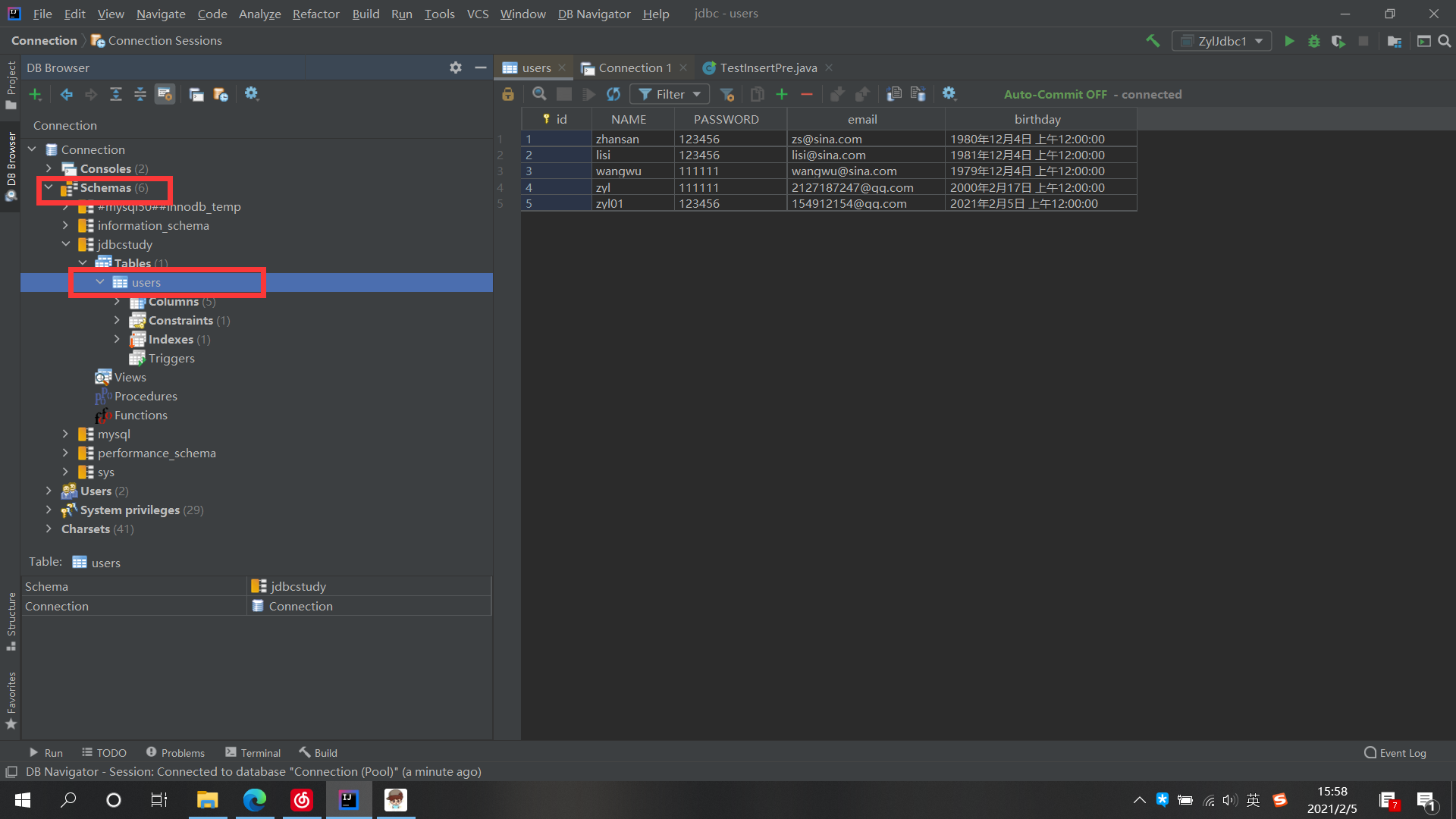1456x819 pixels.
Task: Click the new connection plus icon
Action: click(x=35, y=94)
